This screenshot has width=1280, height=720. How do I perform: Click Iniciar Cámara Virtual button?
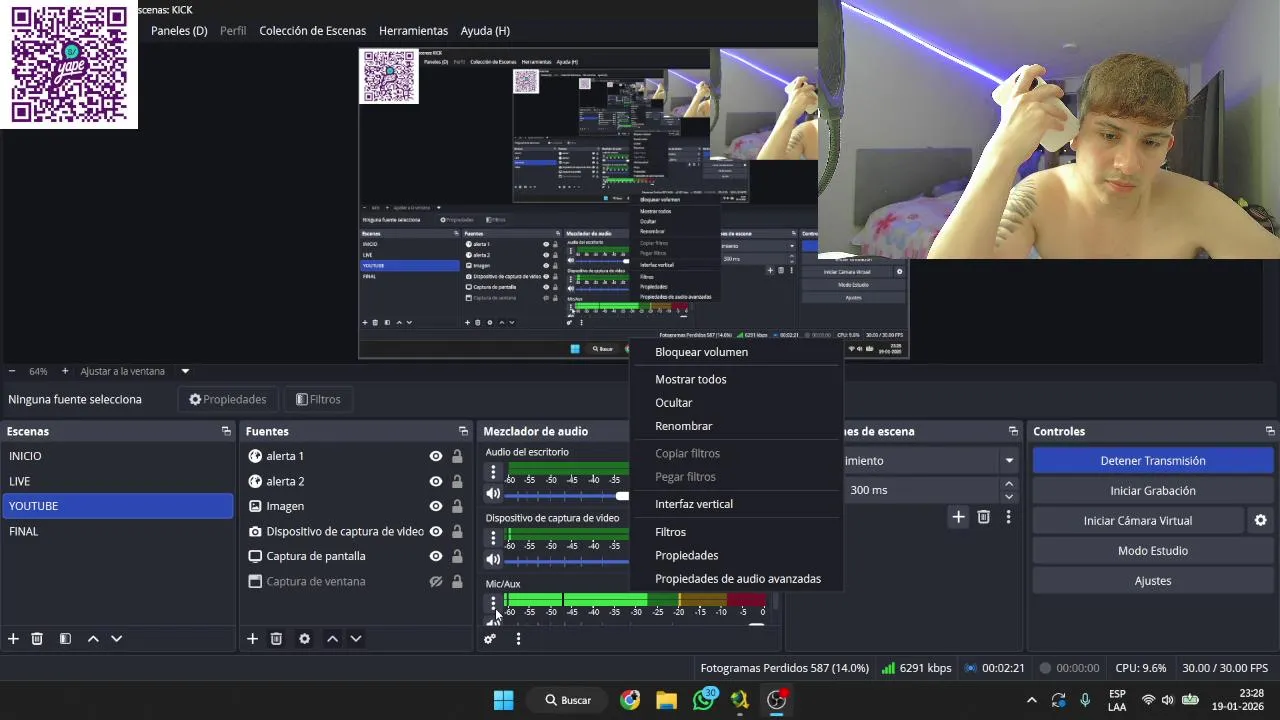[1138, 521]
